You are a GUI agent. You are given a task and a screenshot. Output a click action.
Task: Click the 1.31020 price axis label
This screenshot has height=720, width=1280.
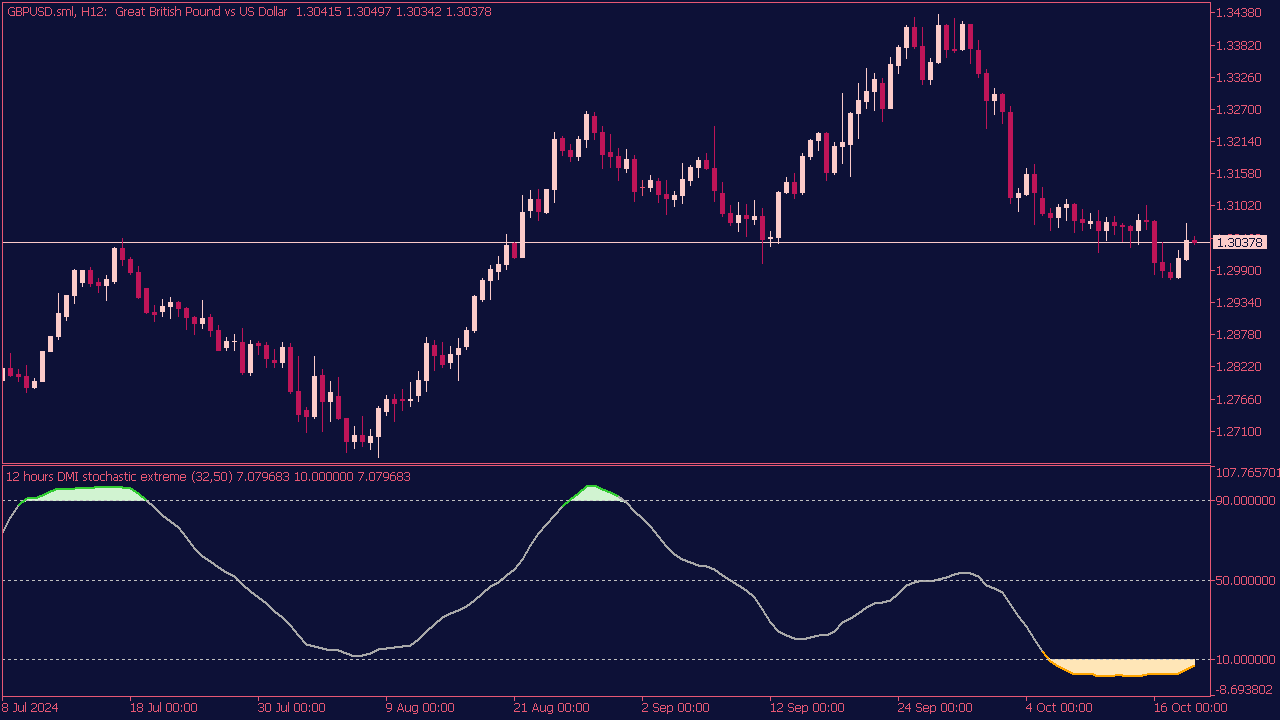[1240, 206]
